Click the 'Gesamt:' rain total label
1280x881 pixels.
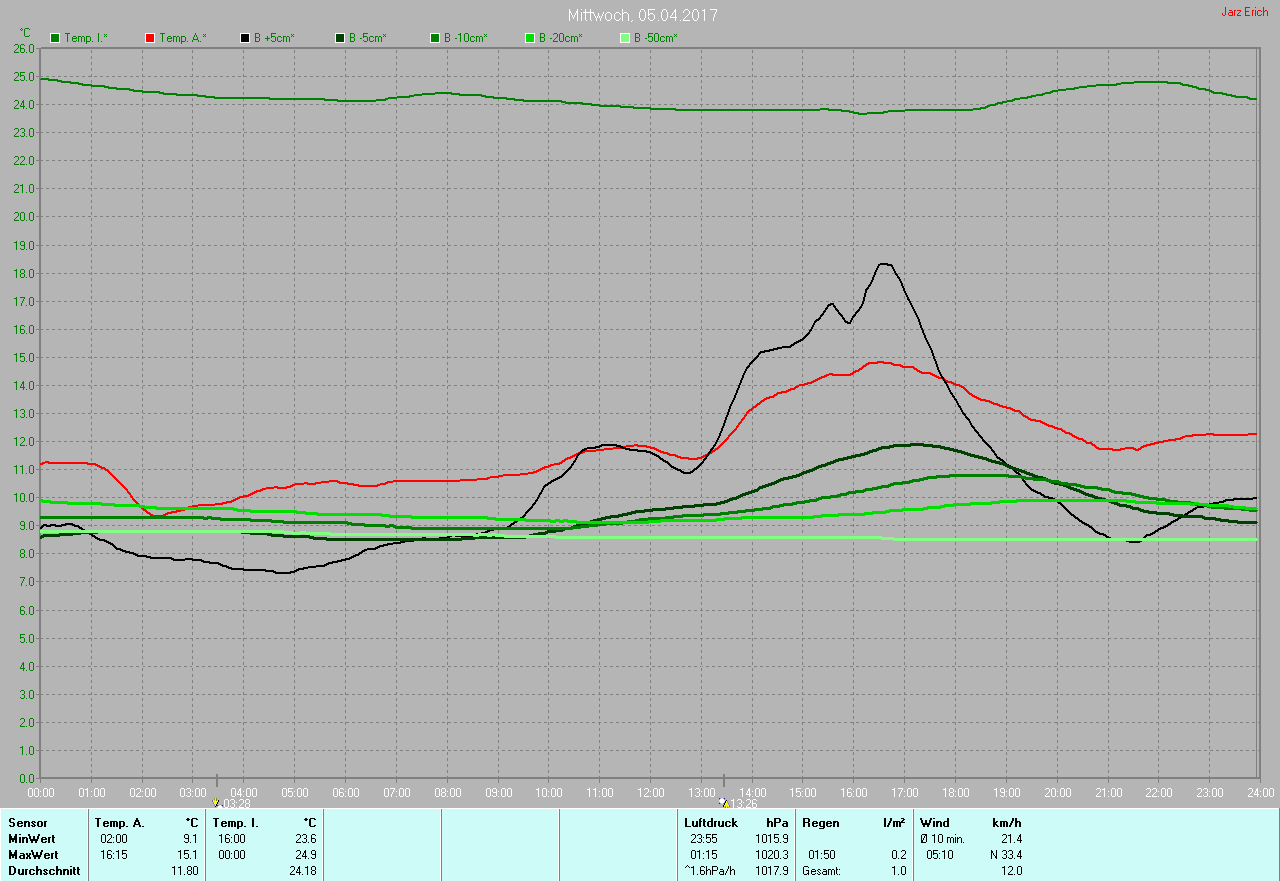tap(821, 871)
